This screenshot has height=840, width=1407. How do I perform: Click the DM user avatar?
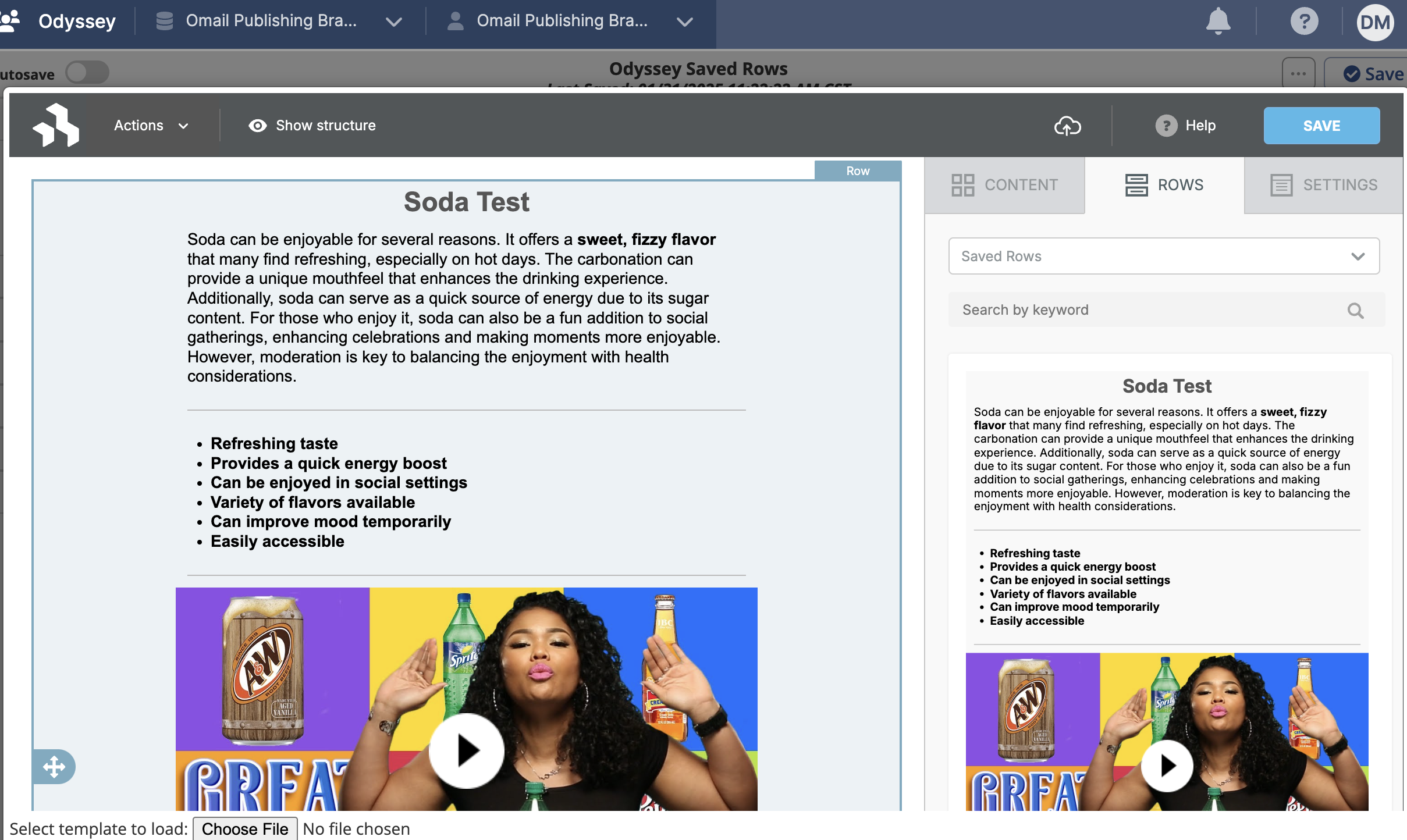tap(1375, 23)
